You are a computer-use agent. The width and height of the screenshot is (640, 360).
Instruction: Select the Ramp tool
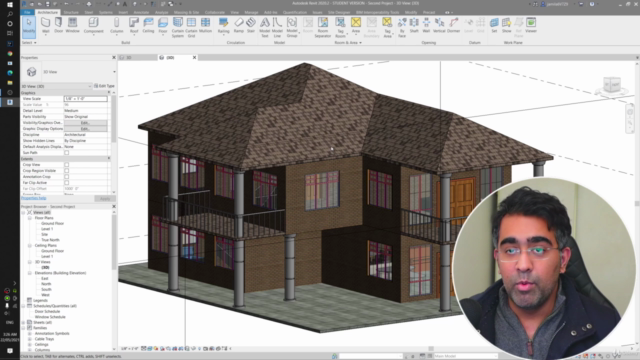[239, 26]
